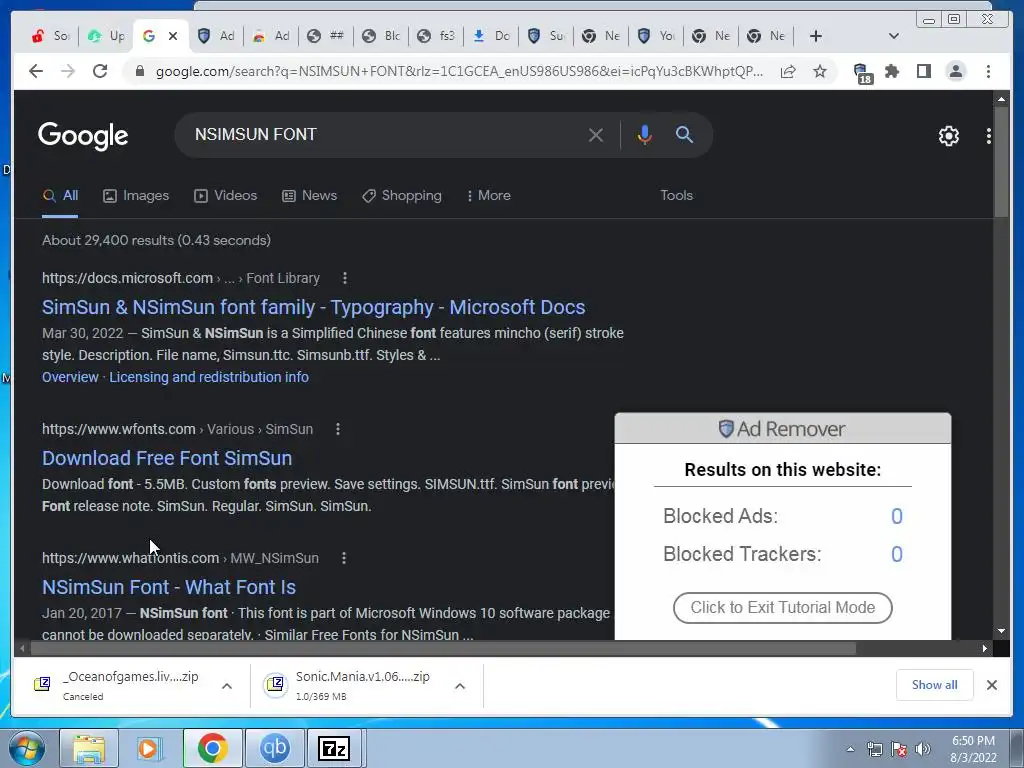Toggle the browser side panel
The width and height of the screenshot is (1024, 768).
pyautogui.click(x=923, y=71)
